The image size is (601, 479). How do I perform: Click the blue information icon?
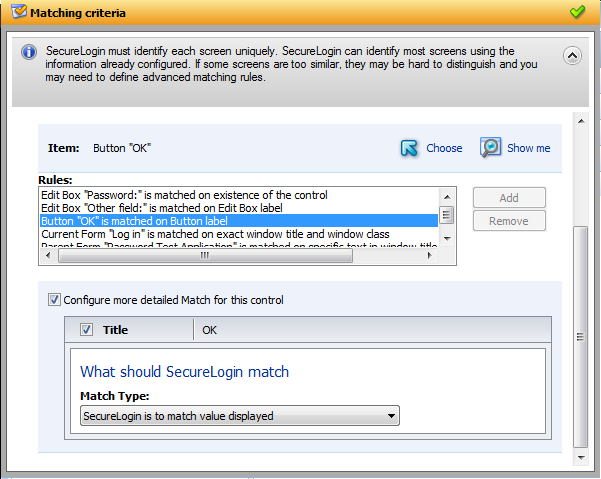point(29,51)
